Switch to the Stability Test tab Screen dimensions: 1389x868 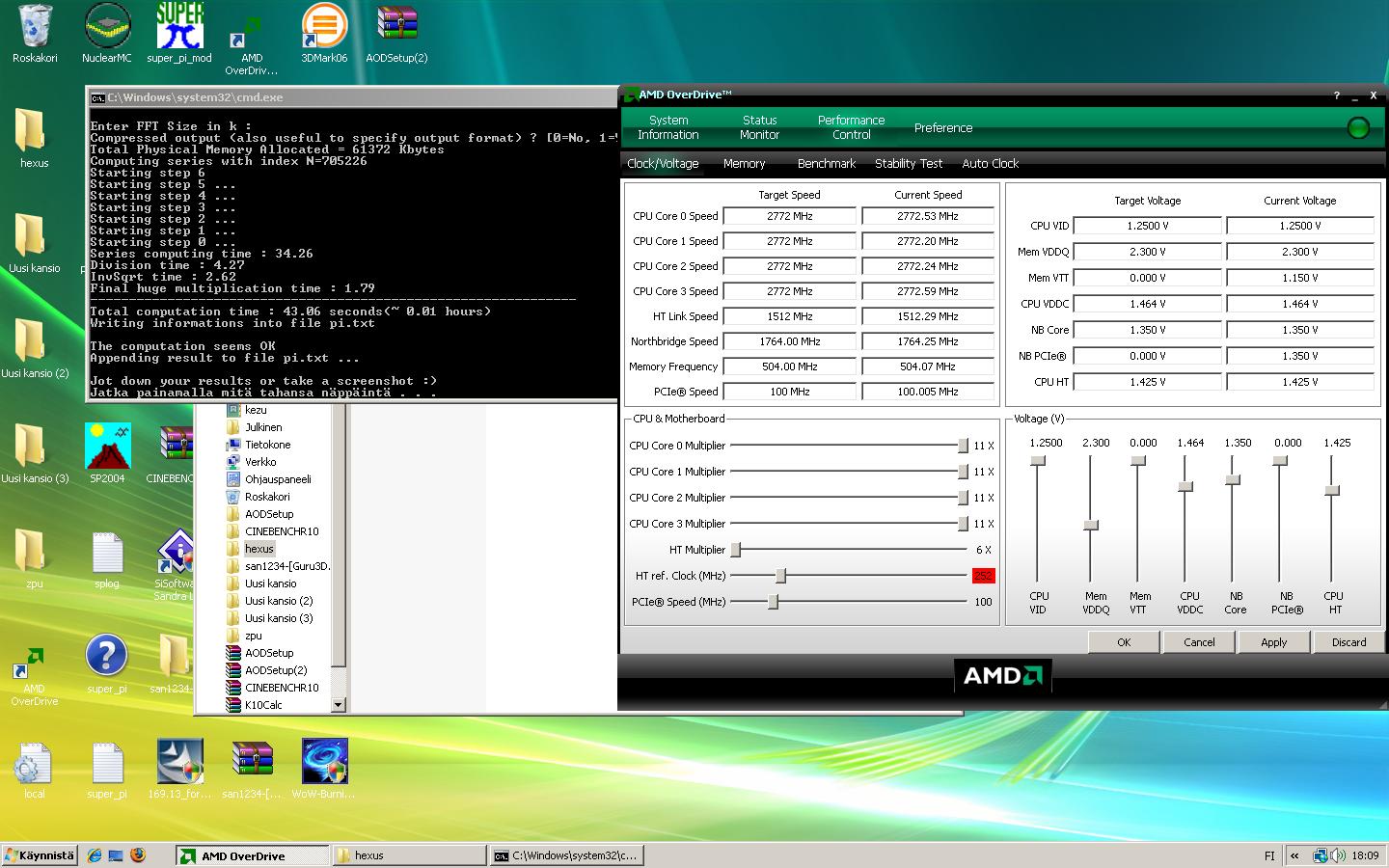pyautogui.click(x=909, y=164)
